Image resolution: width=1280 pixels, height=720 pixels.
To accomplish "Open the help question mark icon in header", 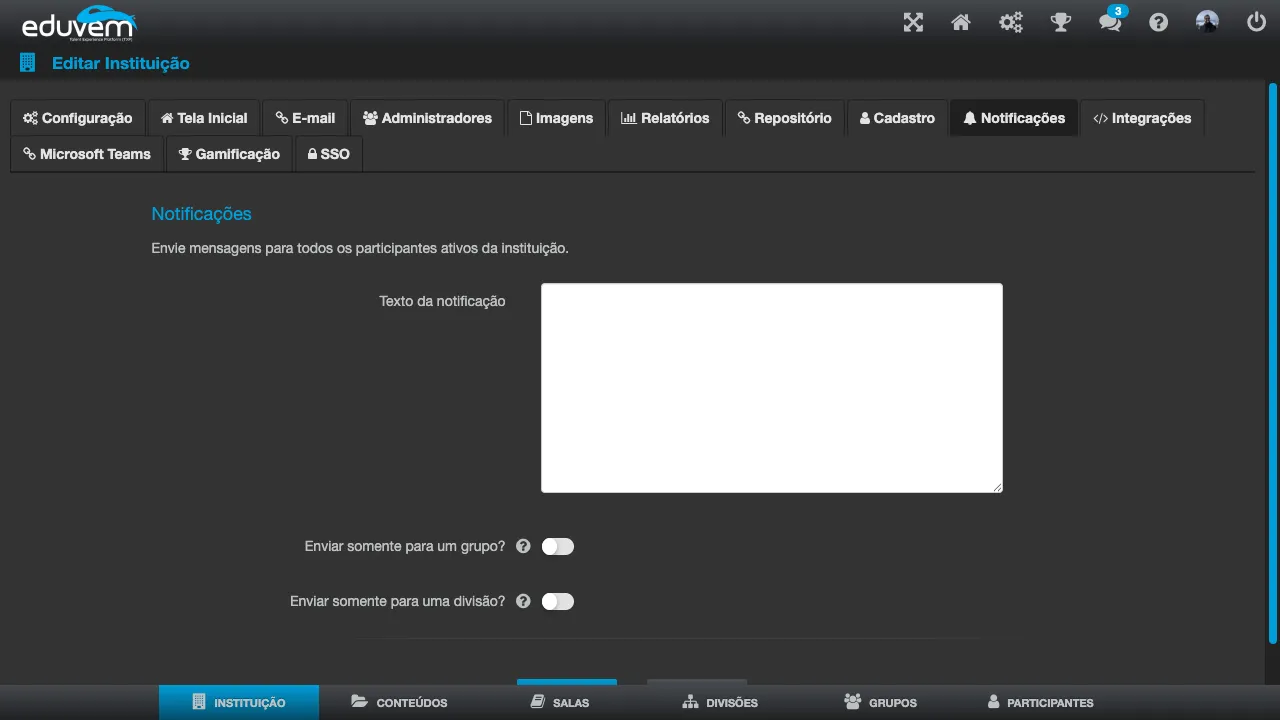I will [x=1158, y=22].
